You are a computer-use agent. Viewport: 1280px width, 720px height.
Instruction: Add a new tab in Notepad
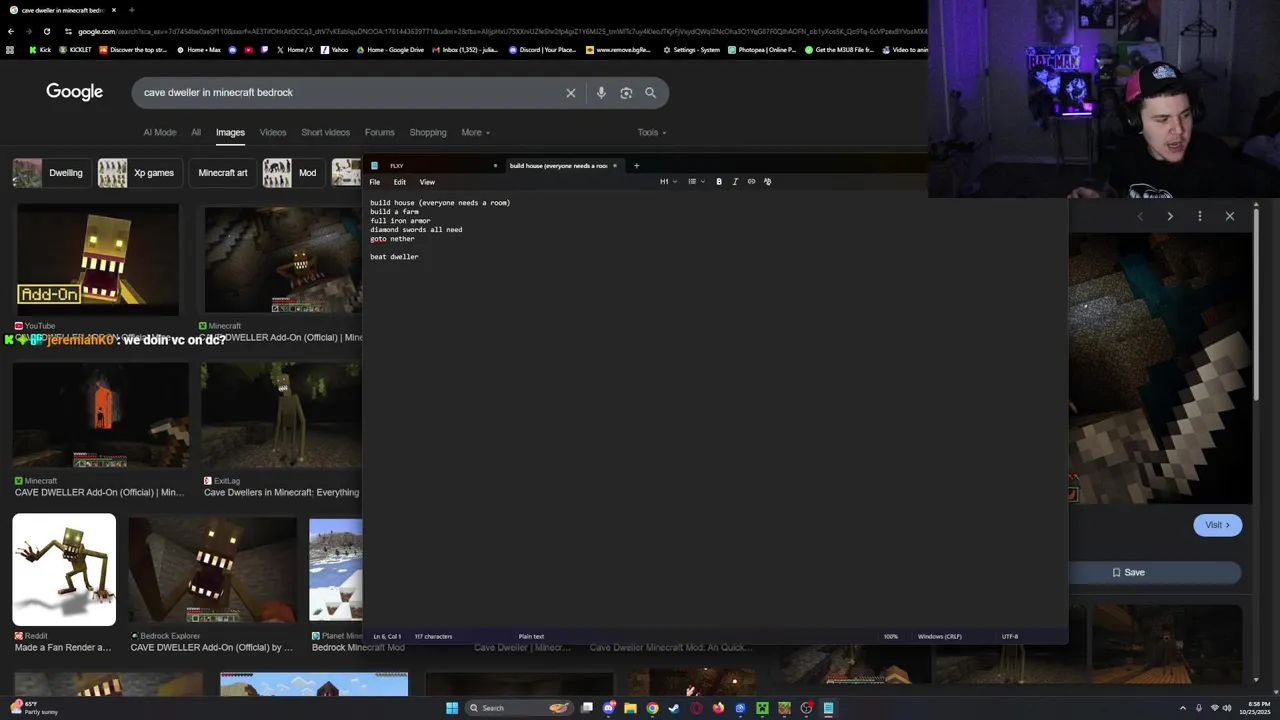tap(636, 166)
